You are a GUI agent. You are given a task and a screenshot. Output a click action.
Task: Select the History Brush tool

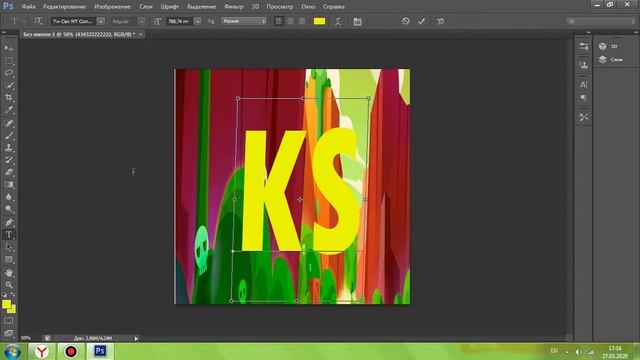(x=9, y=160)
